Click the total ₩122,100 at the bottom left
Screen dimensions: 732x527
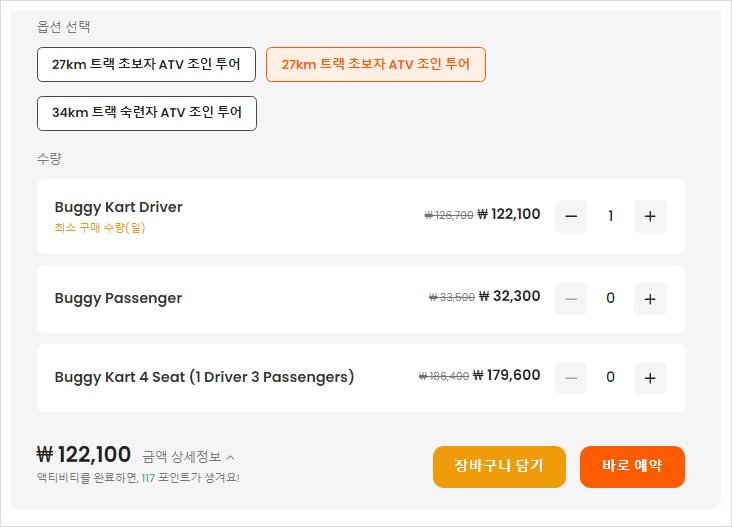(x=84, y=455)
